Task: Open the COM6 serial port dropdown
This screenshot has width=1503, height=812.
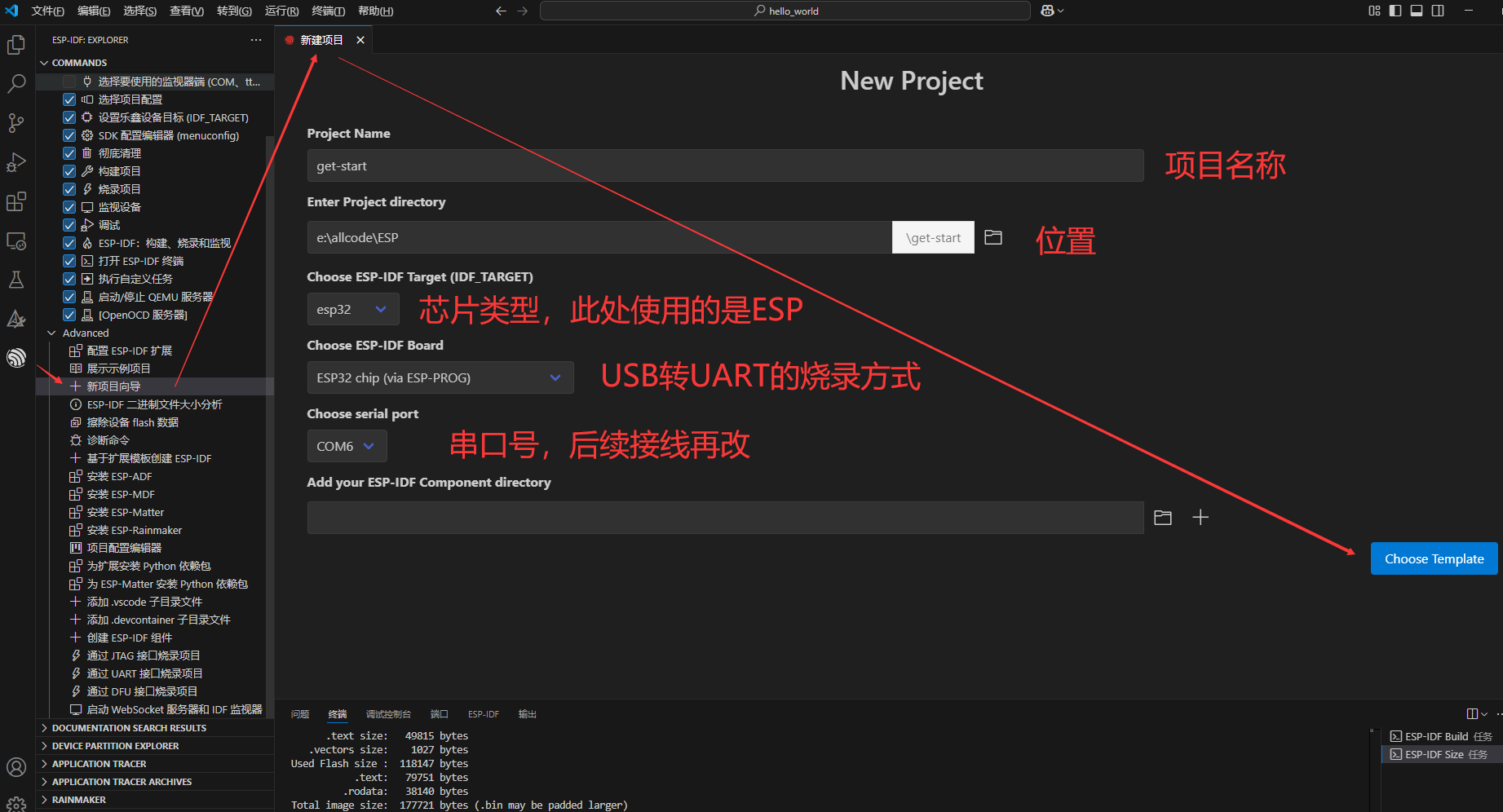Action: tap(347, 446)
